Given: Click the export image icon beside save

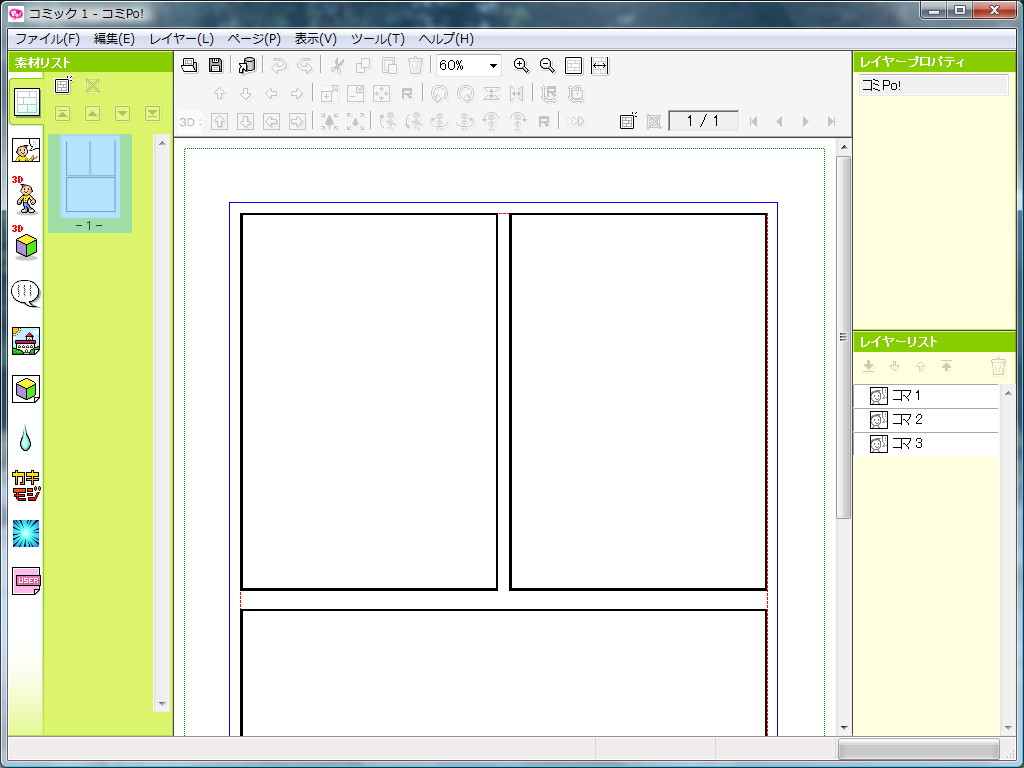Looking at the screenshot, I should pyautogui.click(x=246, y=65).
